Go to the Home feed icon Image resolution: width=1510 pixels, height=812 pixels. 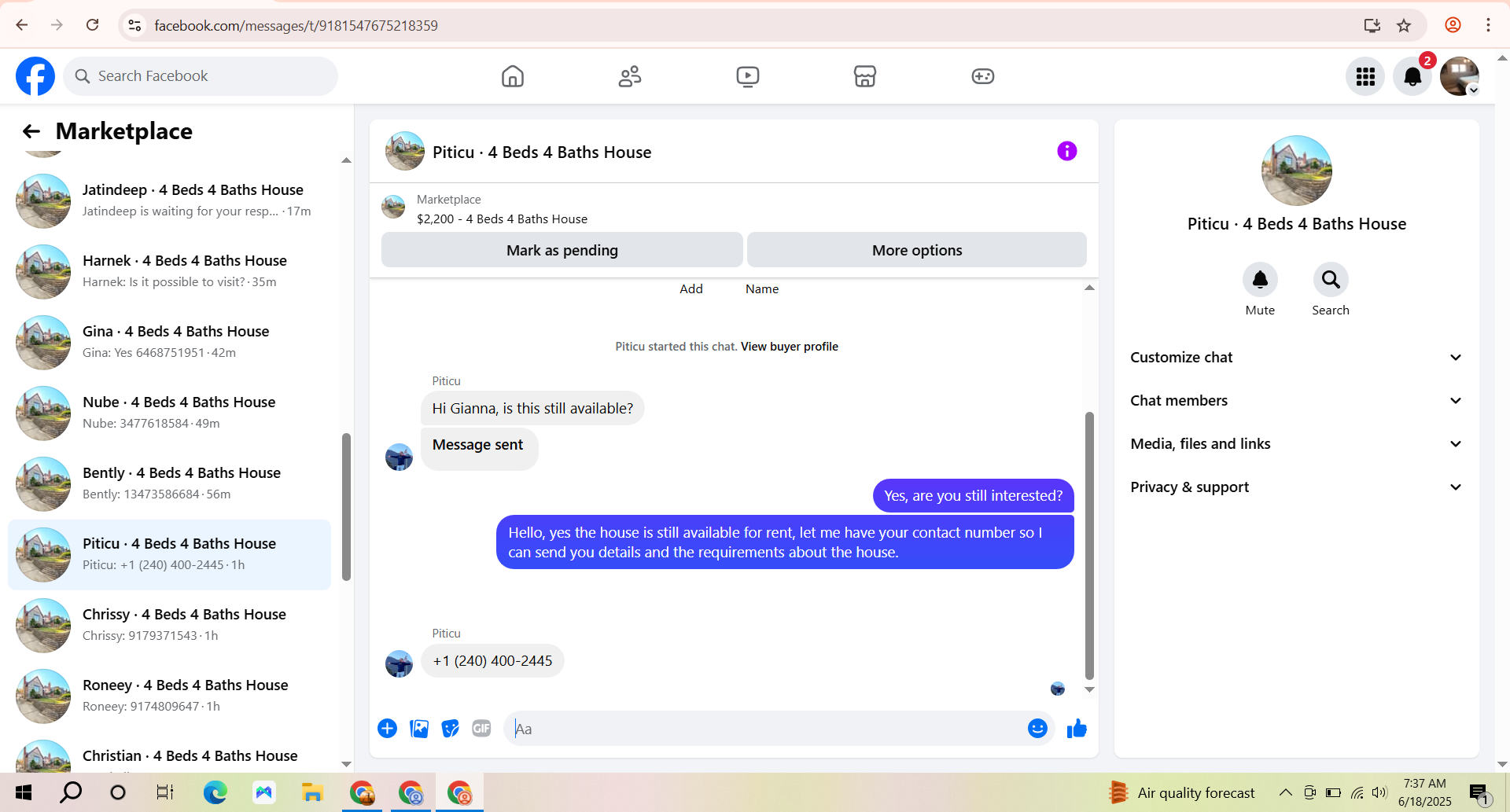tap(513, 76)
